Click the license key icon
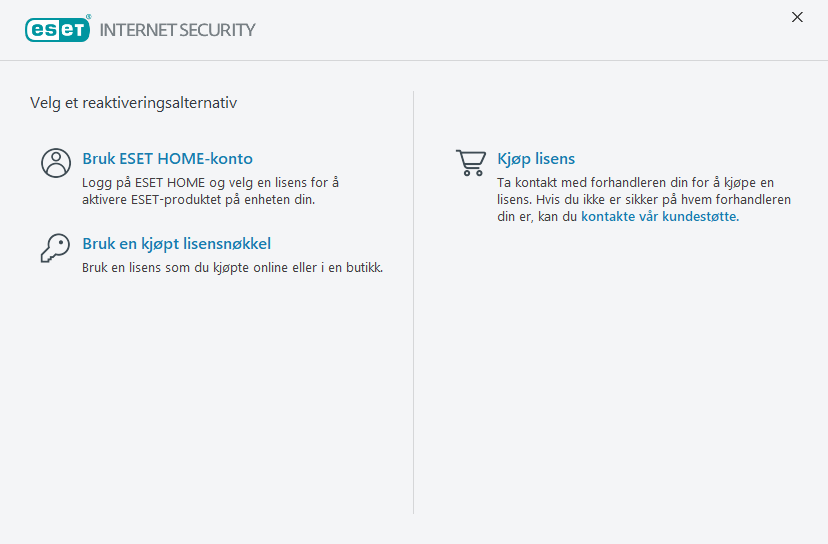This screenshot has height=544, width=828. pos(56,248)
